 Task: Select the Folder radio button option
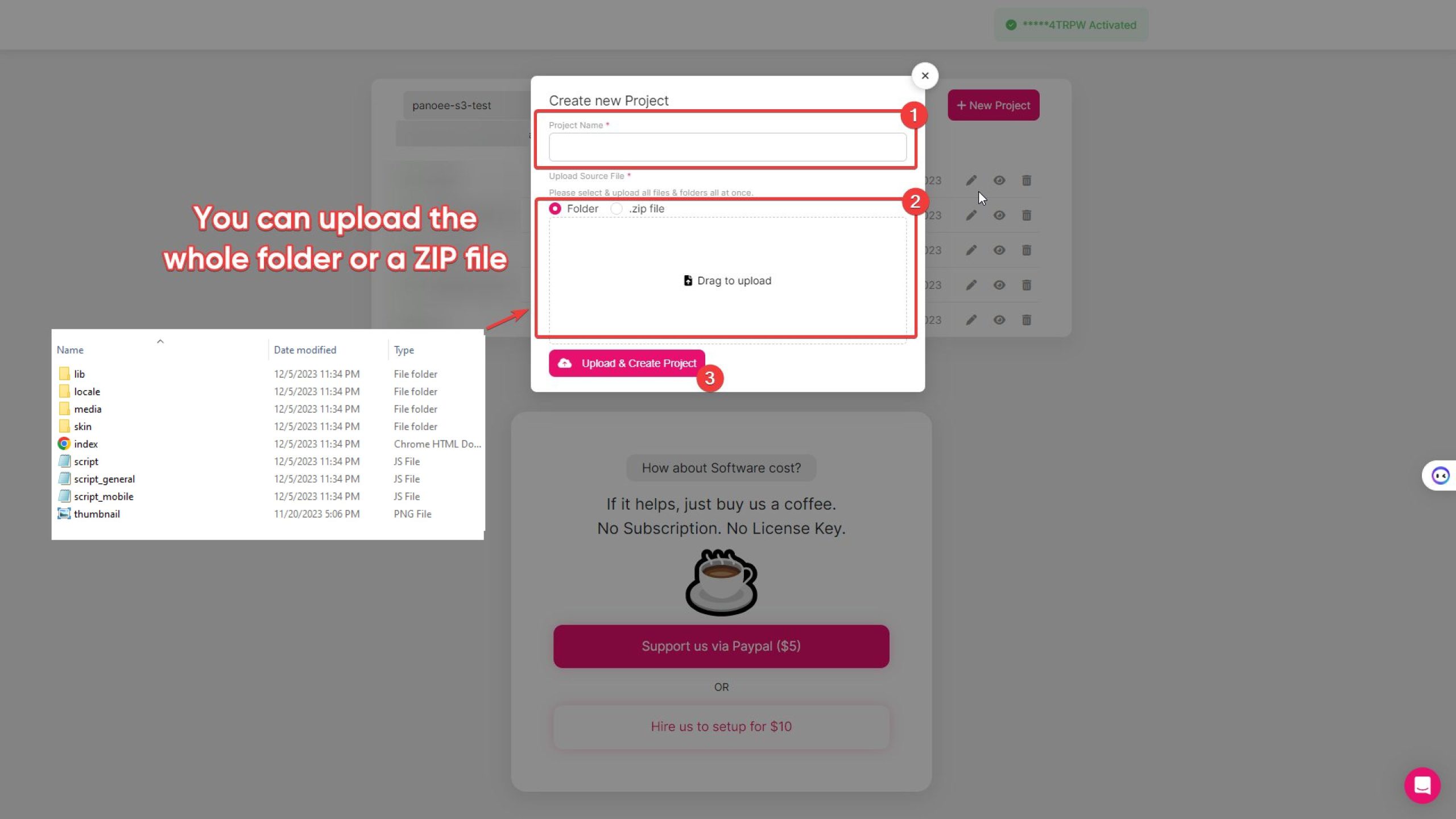(x=555, y=209)
